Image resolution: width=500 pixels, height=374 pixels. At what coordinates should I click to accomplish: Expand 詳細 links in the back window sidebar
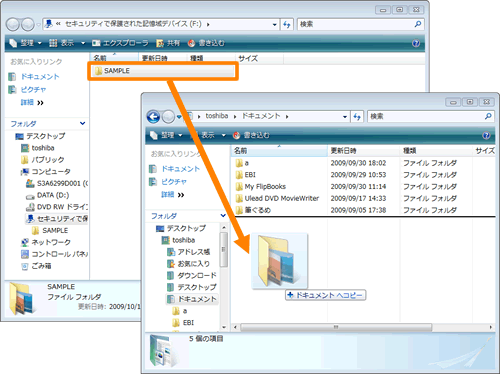32,102
